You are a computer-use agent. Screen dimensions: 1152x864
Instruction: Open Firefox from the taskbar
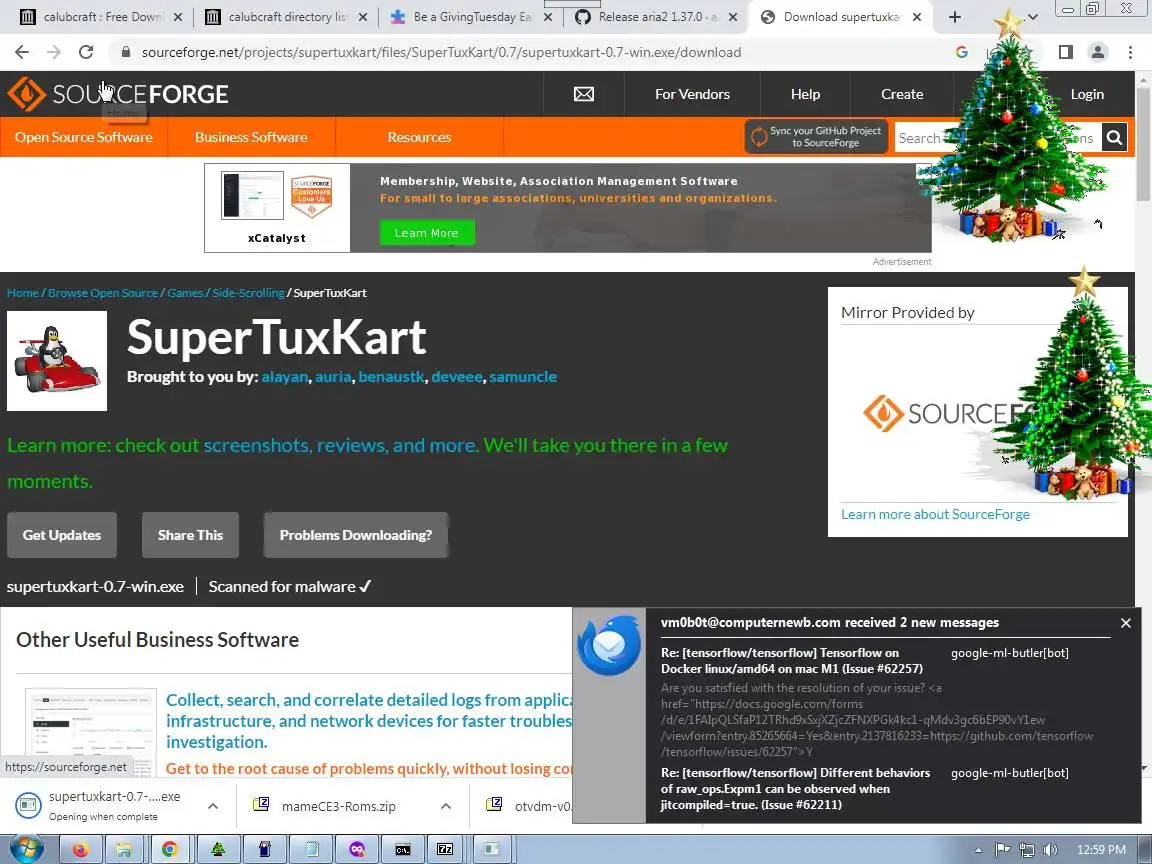click(x=79, y=849)
